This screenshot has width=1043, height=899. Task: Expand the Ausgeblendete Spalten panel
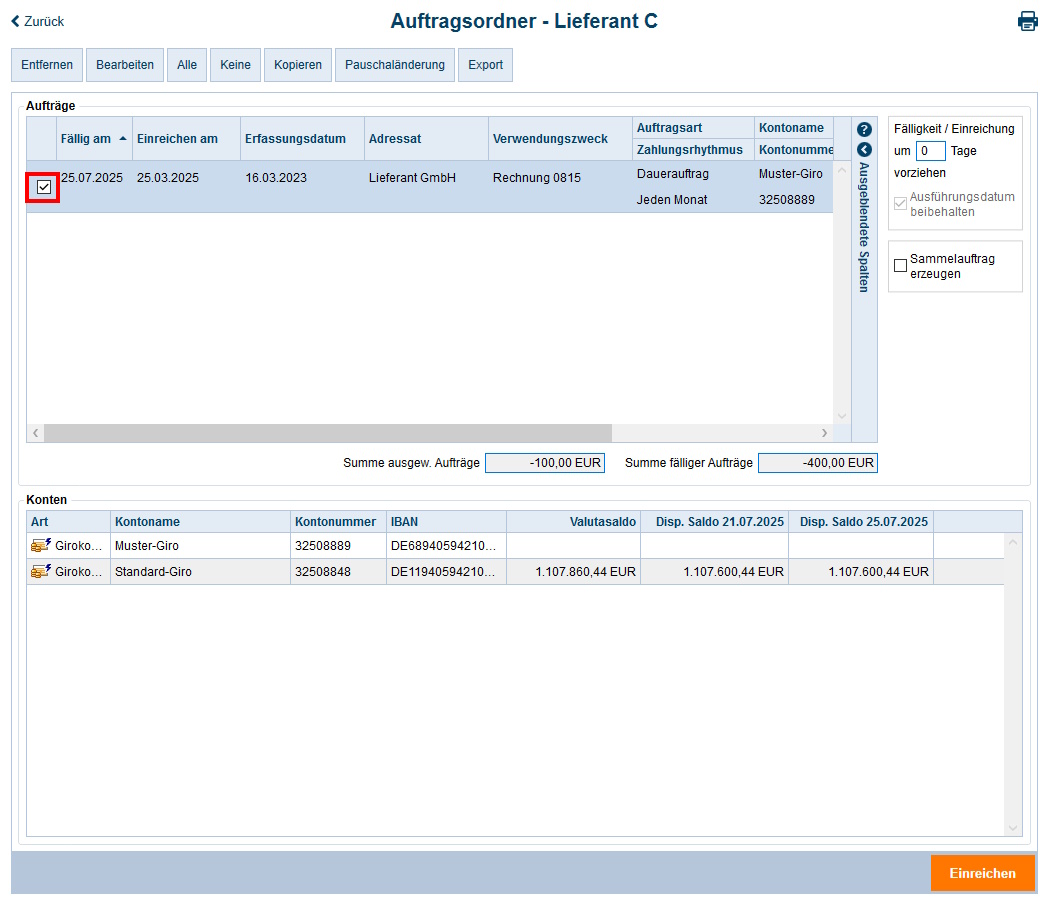tap(865, 149)
